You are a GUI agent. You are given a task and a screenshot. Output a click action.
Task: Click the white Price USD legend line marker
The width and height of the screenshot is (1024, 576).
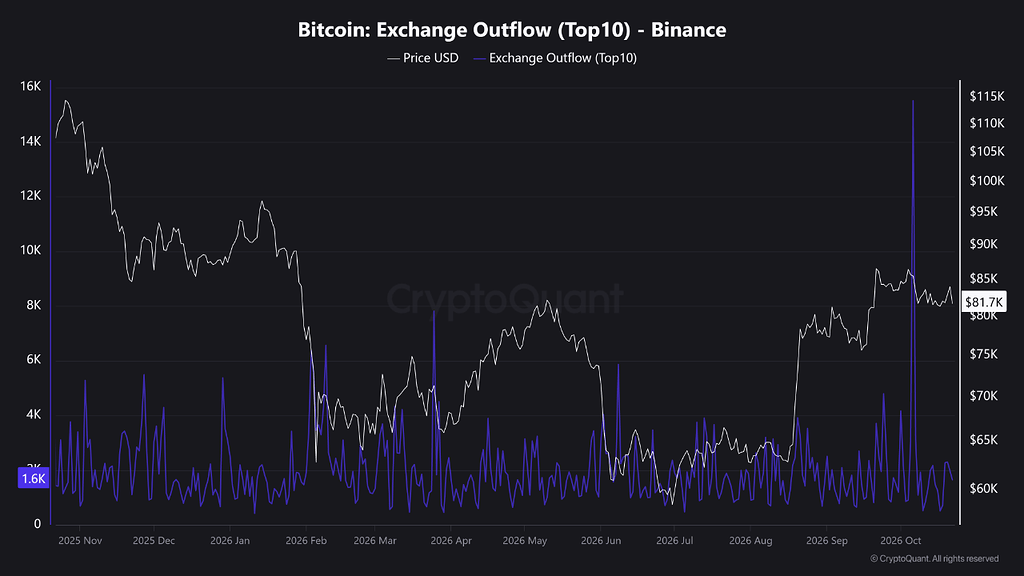pyautogui.click(x=393, y=59)
